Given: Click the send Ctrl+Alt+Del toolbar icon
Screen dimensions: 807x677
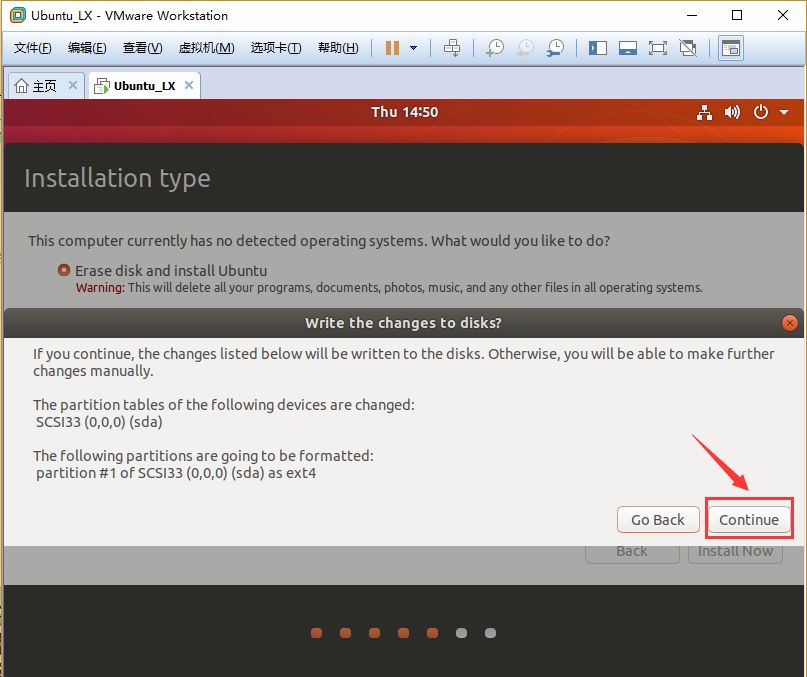Looking at the screenshot, I should click(452, 48).
